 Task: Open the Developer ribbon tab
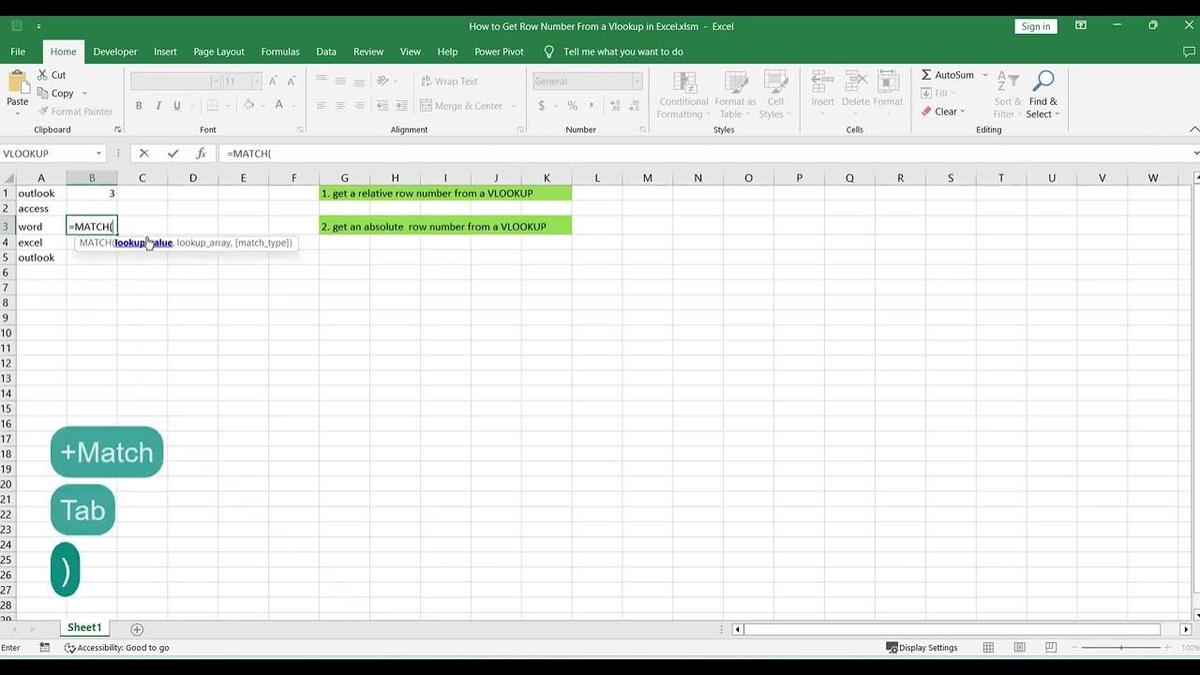[x=115, y=51]
